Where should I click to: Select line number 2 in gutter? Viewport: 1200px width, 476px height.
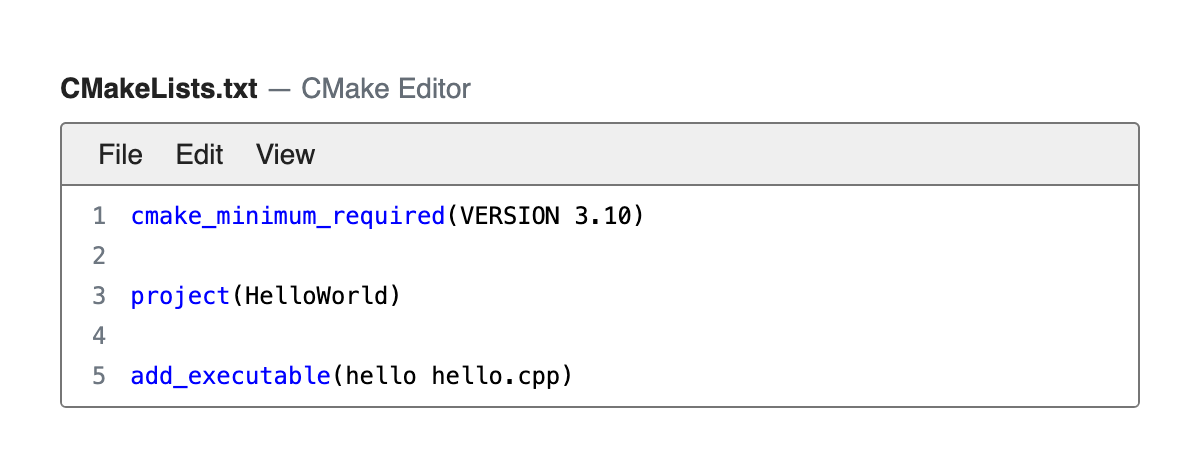point(98,256)
